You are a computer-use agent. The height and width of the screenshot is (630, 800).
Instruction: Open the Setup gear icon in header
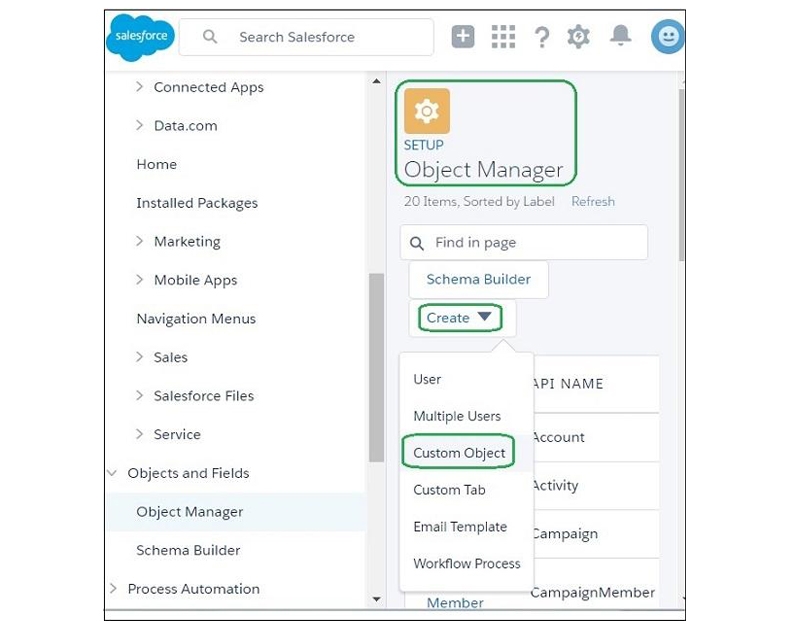click(x=578, y=37)
